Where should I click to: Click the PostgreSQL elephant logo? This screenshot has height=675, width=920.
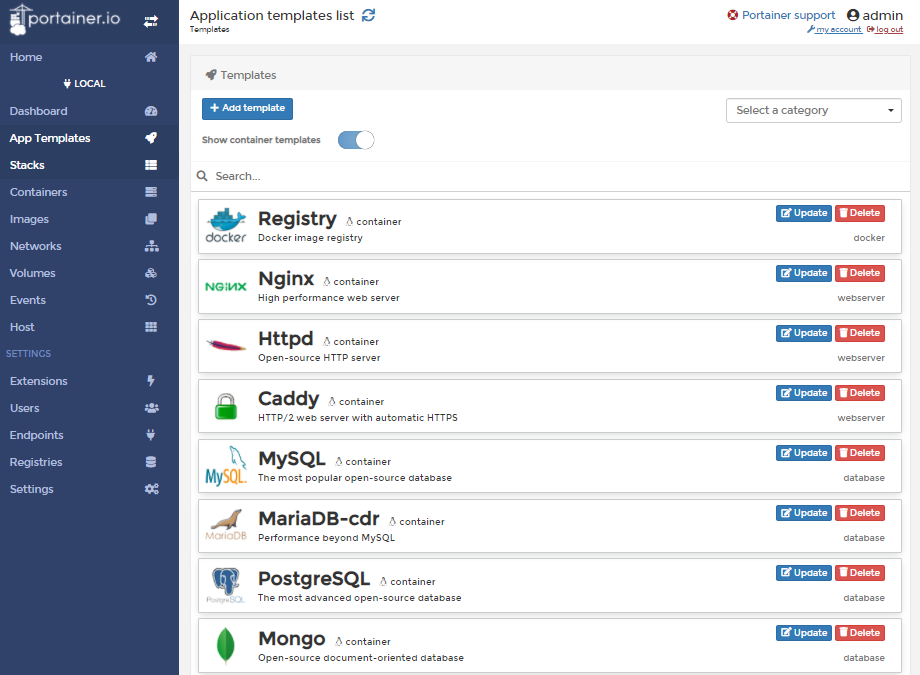click(x=226, y=585)
